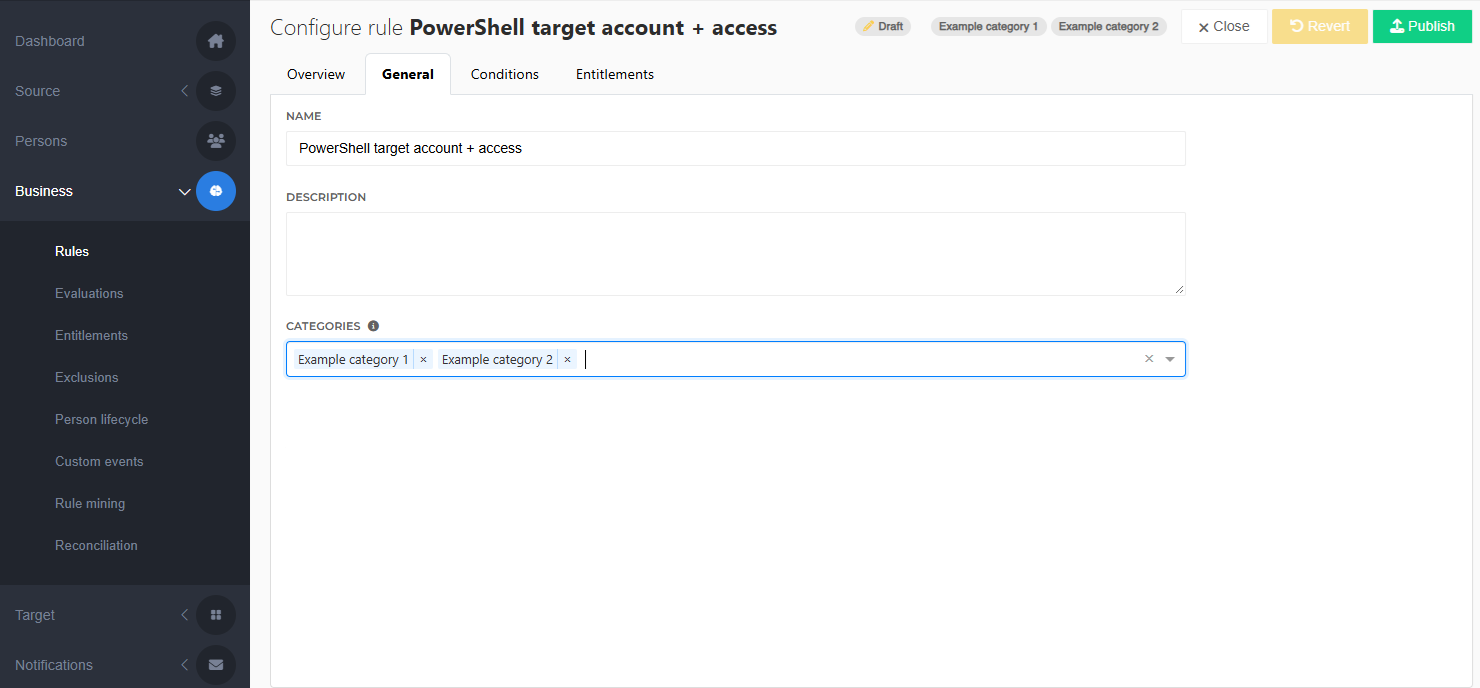Click the Business round blue icon
The width and height of the screenshot is (1480, 688).
216,191
